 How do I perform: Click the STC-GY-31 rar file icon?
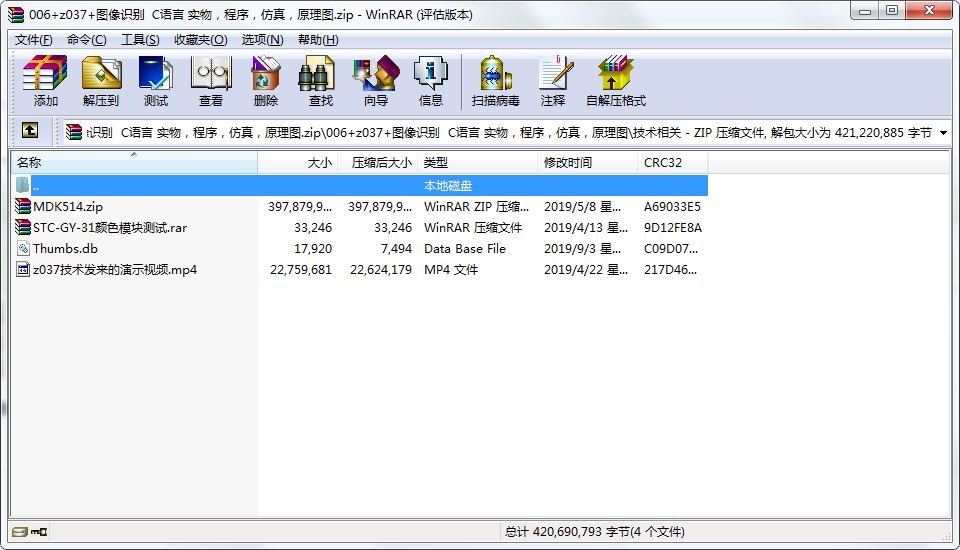click(x=23, y=227)
